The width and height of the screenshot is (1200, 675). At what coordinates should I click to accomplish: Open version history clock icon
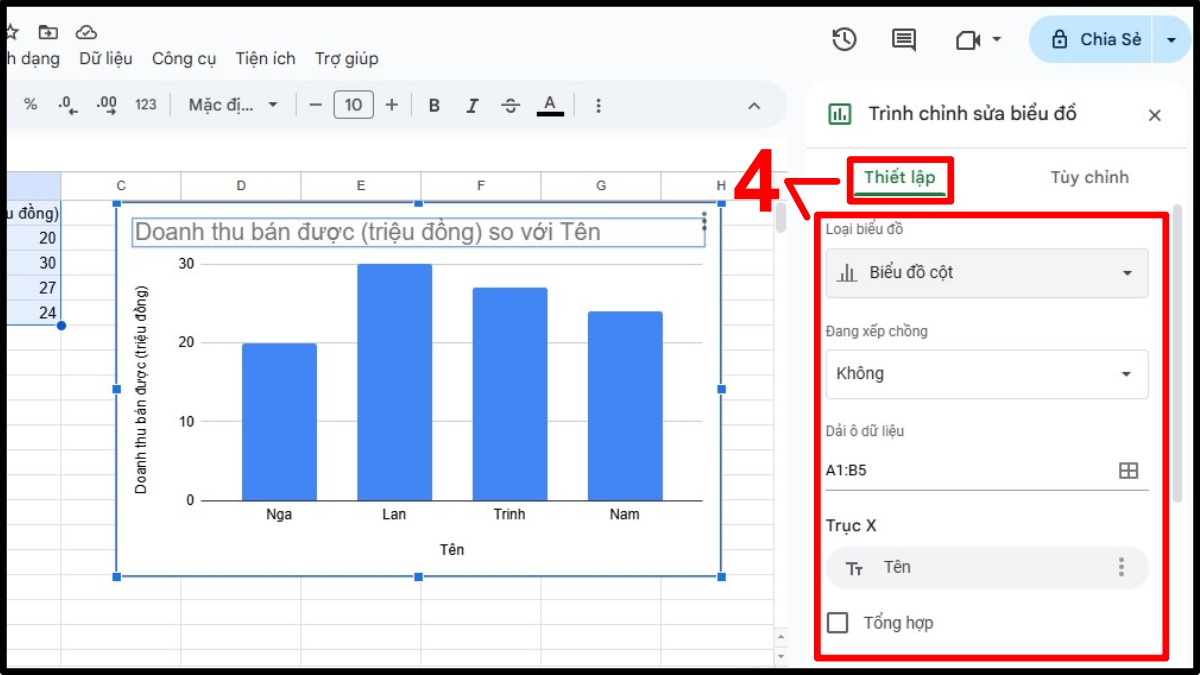[x=844, y=39]
